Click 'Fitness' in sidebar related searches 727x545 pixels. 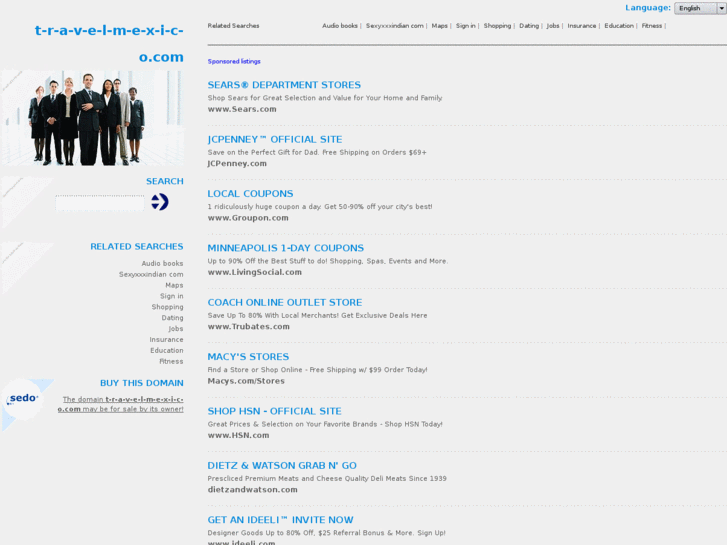172,361
